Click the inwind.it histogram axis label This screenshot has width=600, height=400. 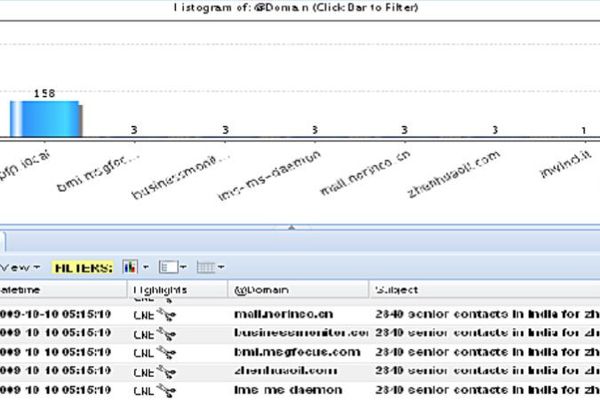pos(566,164)
